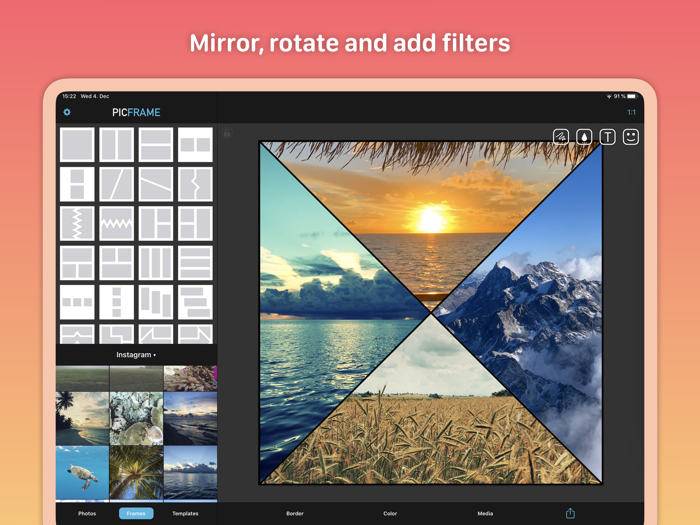The image size is (700, 525).
Task: Open the smiley stickers tool
Action: coord(630,137)
